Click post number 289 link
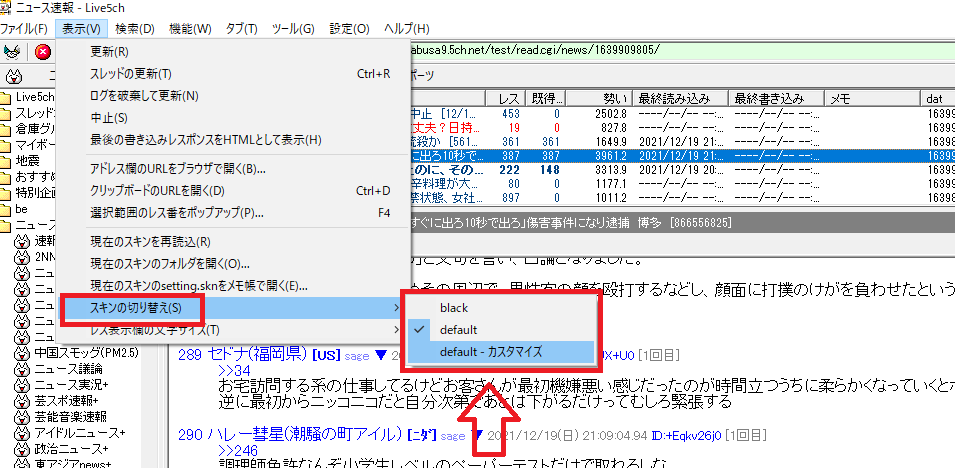The width and height of the screenshot is (955, 468). (x=190, y=355)
